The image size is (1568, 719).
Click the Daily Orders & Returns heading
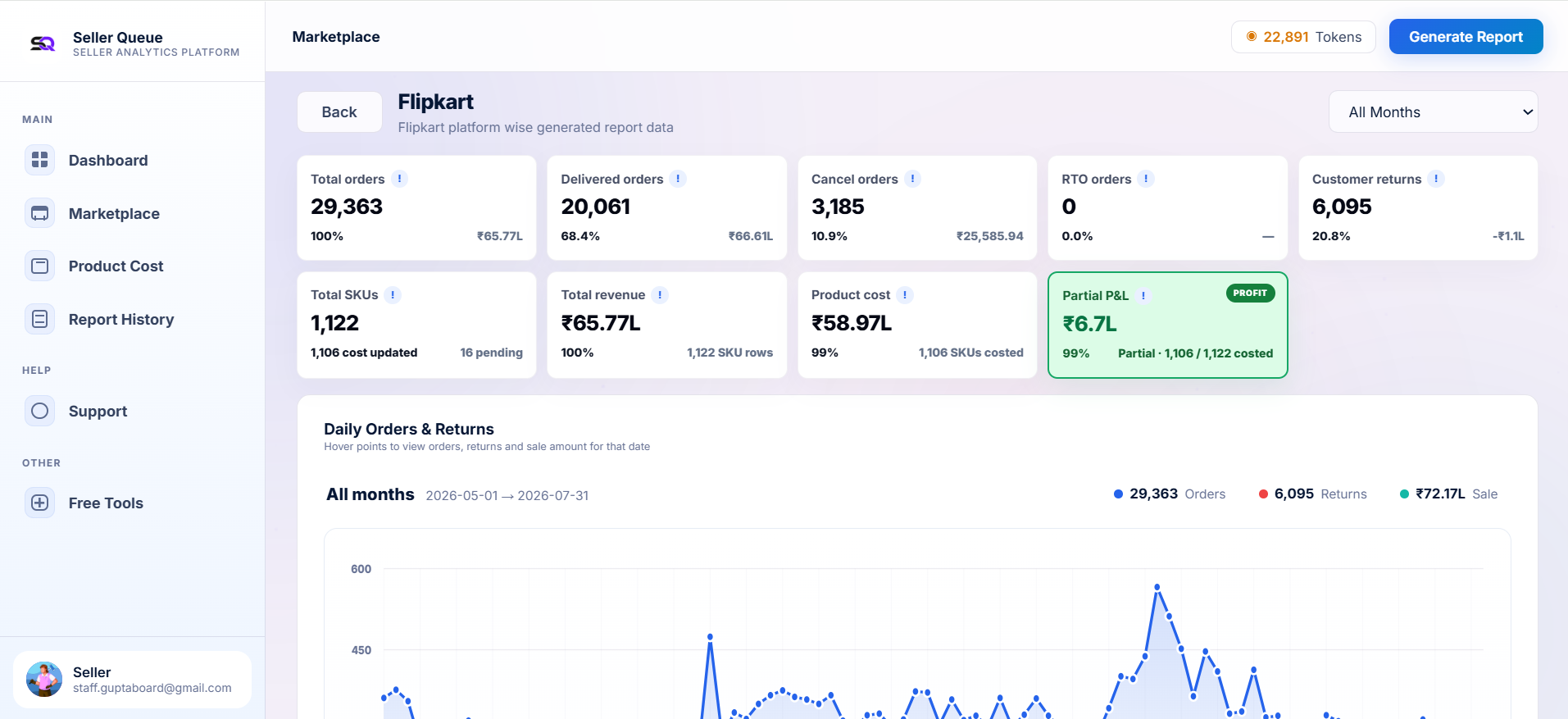tap(409, 429)
